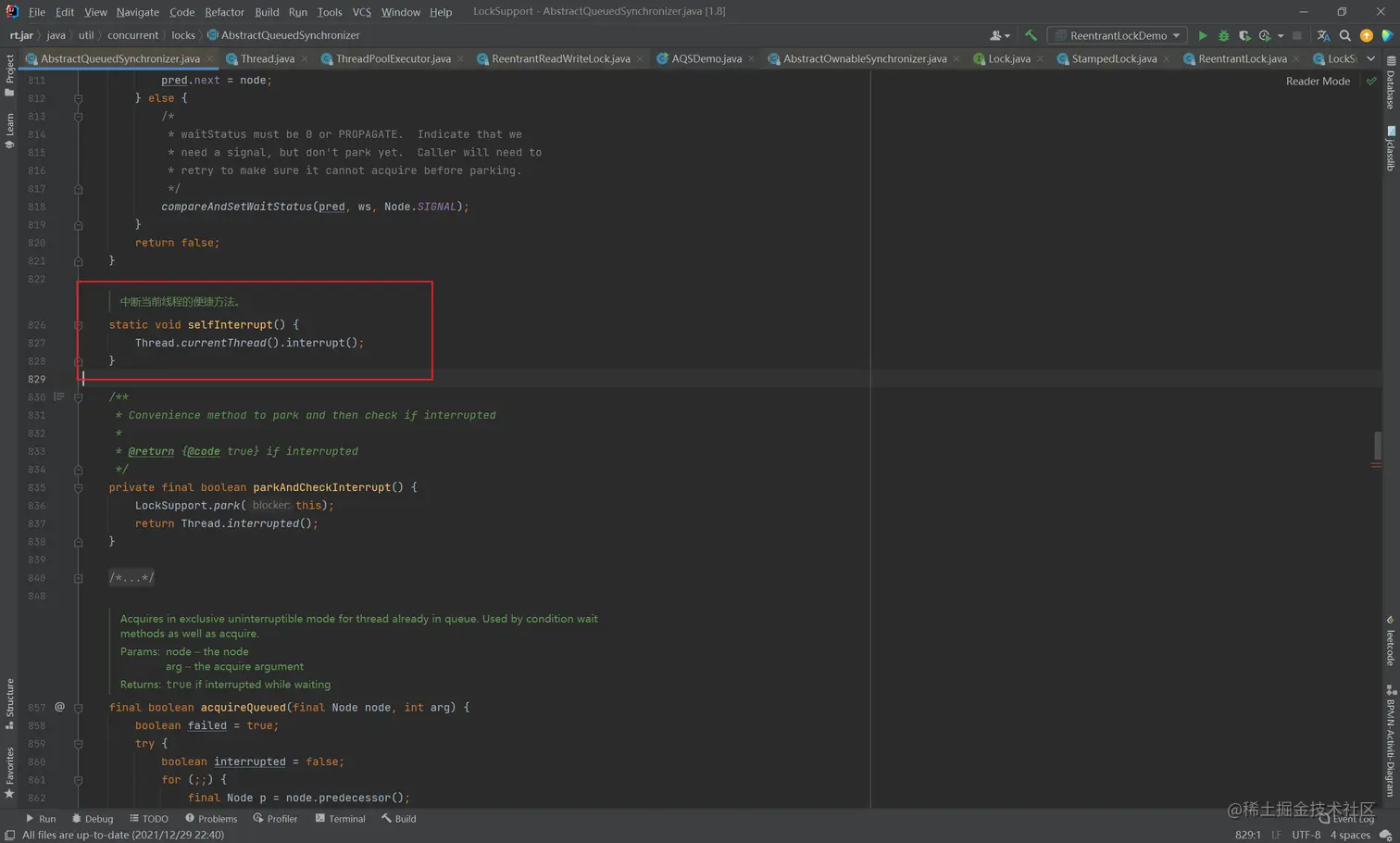1400x843 pixels.
Task: Collapse the else block at line 812
Action: 79,98
